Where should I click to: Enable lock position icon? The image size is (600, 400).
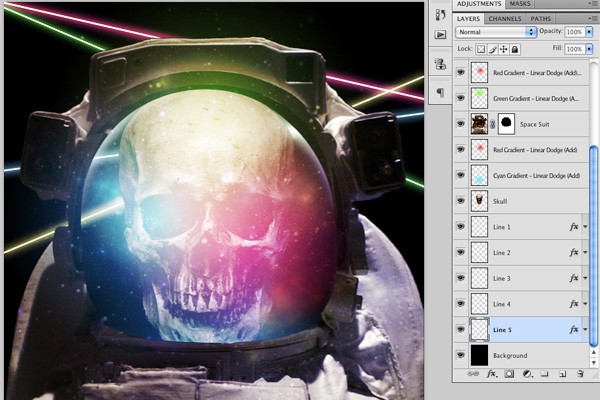coord(504,49)
